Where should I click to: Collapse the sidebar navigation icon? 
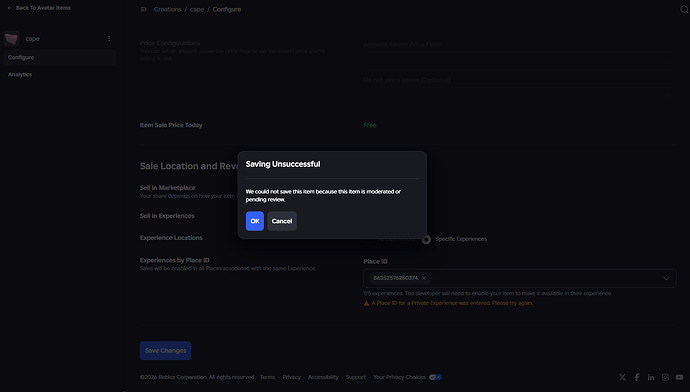click(x=143, y=9)
